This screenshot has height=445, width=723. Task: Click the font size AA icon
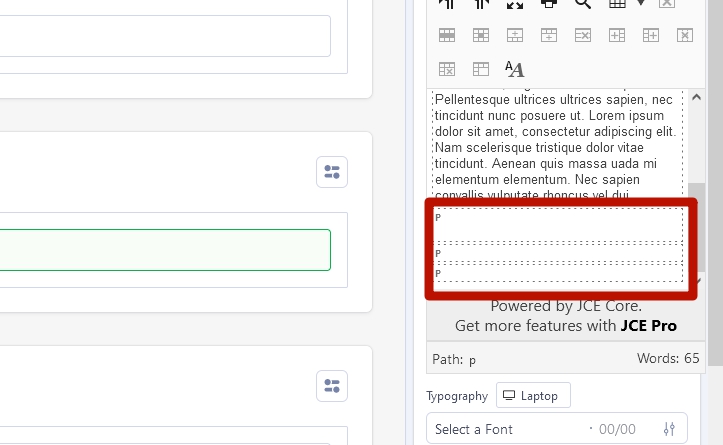point(514,69)
